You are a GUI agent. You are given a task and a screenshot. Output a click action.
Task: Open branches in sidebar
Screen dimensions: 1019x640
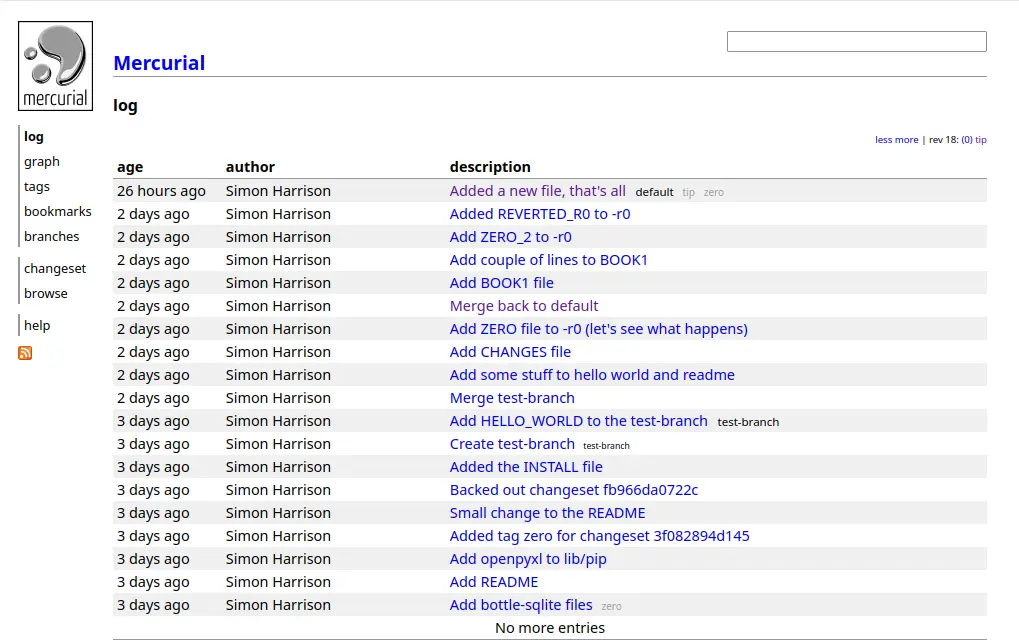(51, 237)
